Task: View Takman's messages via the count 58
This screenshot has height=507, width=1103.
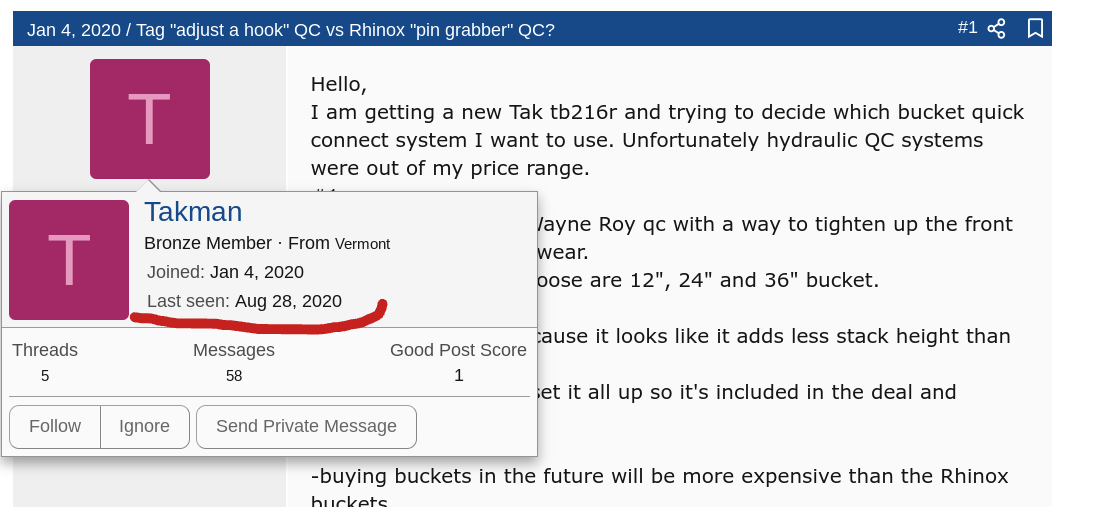Action: pos(234,376)
